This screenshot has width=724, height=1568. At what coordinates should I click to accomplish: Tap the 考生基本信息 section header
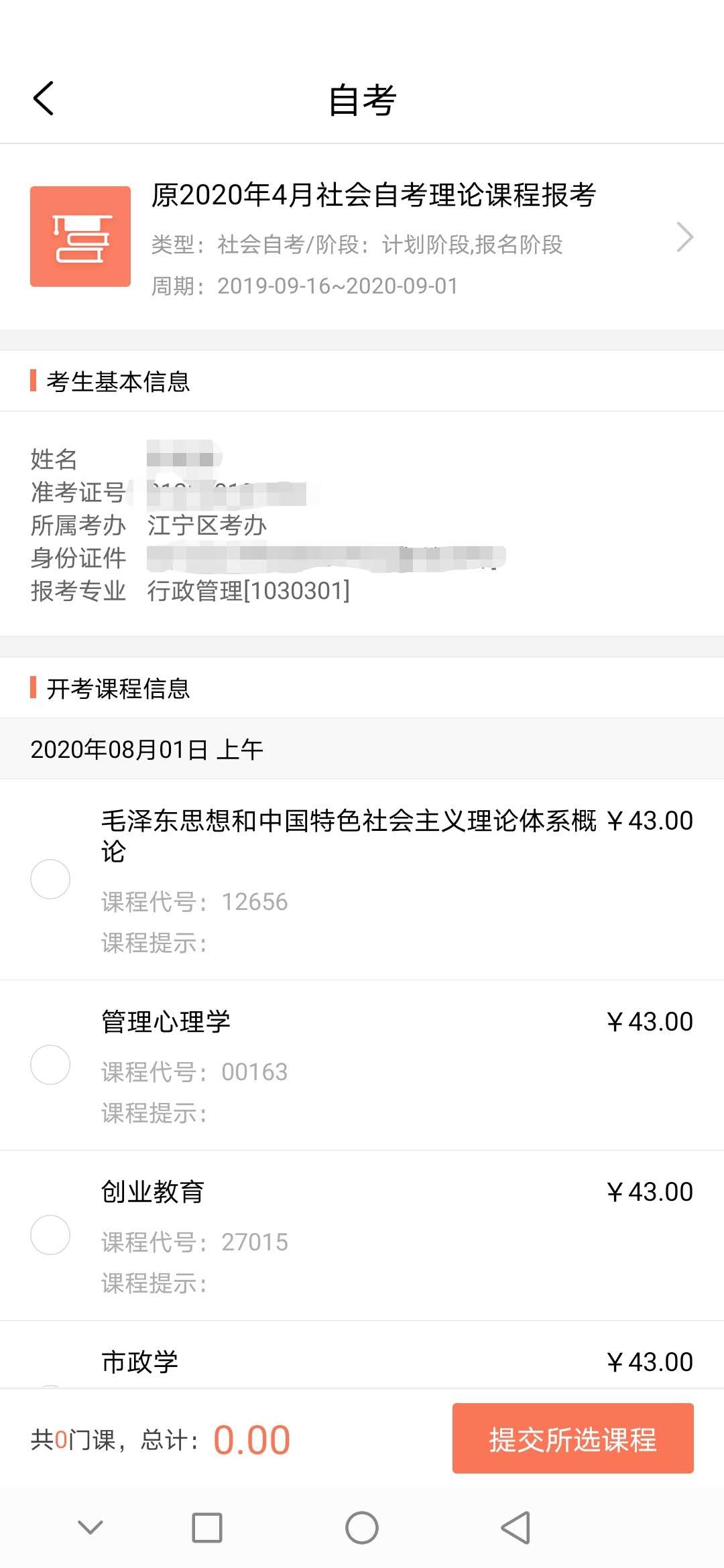point(118,381)
